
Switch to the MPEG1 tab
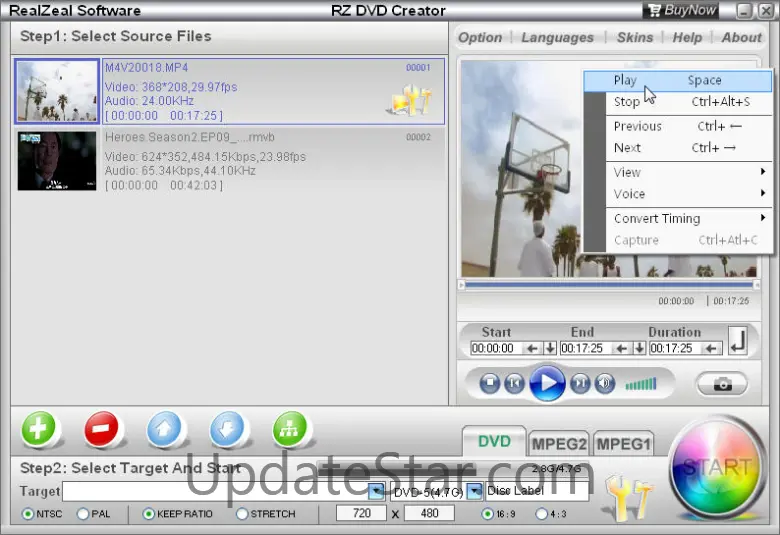click(623, 443)
